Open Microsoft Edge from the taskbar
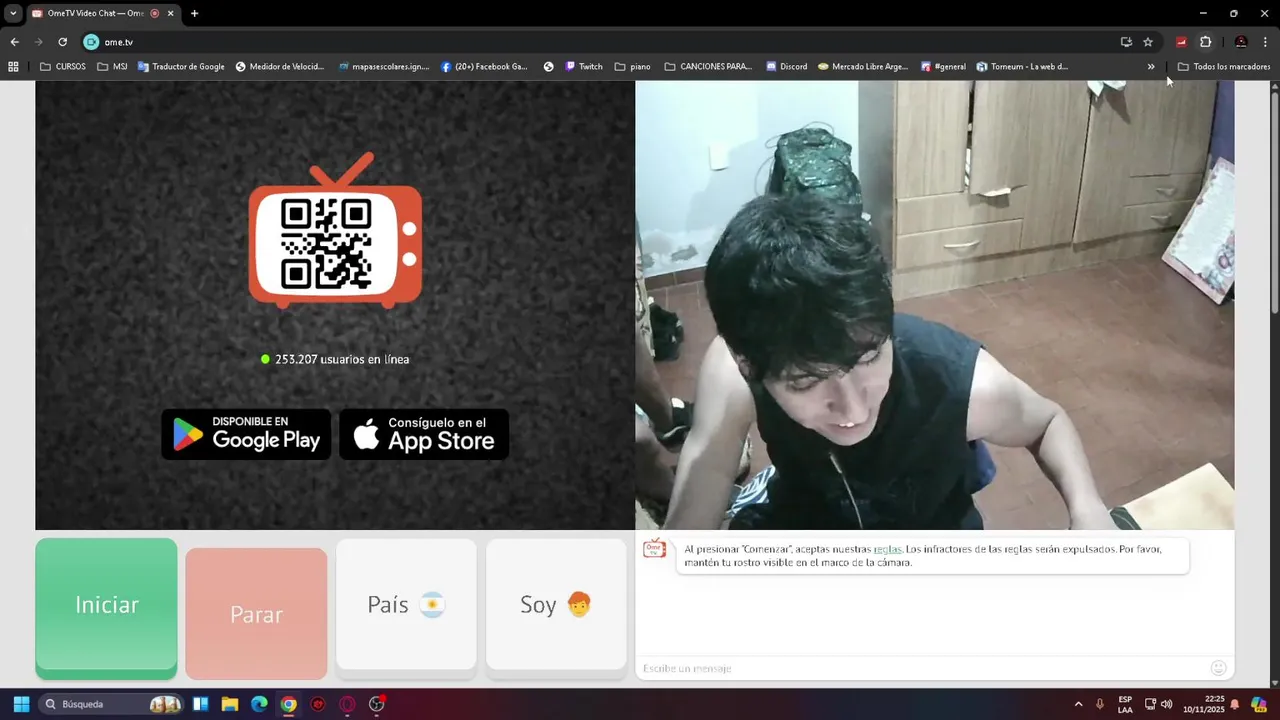 pos(259,704)
